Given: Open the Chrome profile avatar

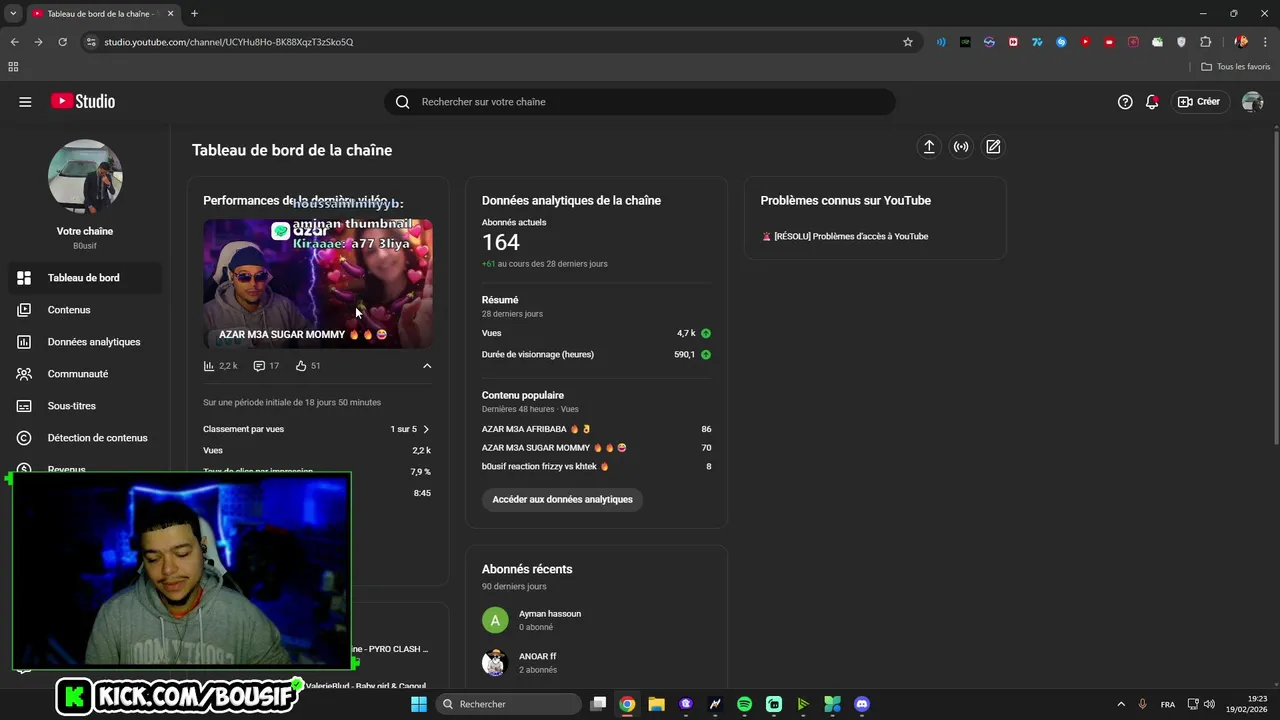Looking at the screenshot, I should point(1241,42).
